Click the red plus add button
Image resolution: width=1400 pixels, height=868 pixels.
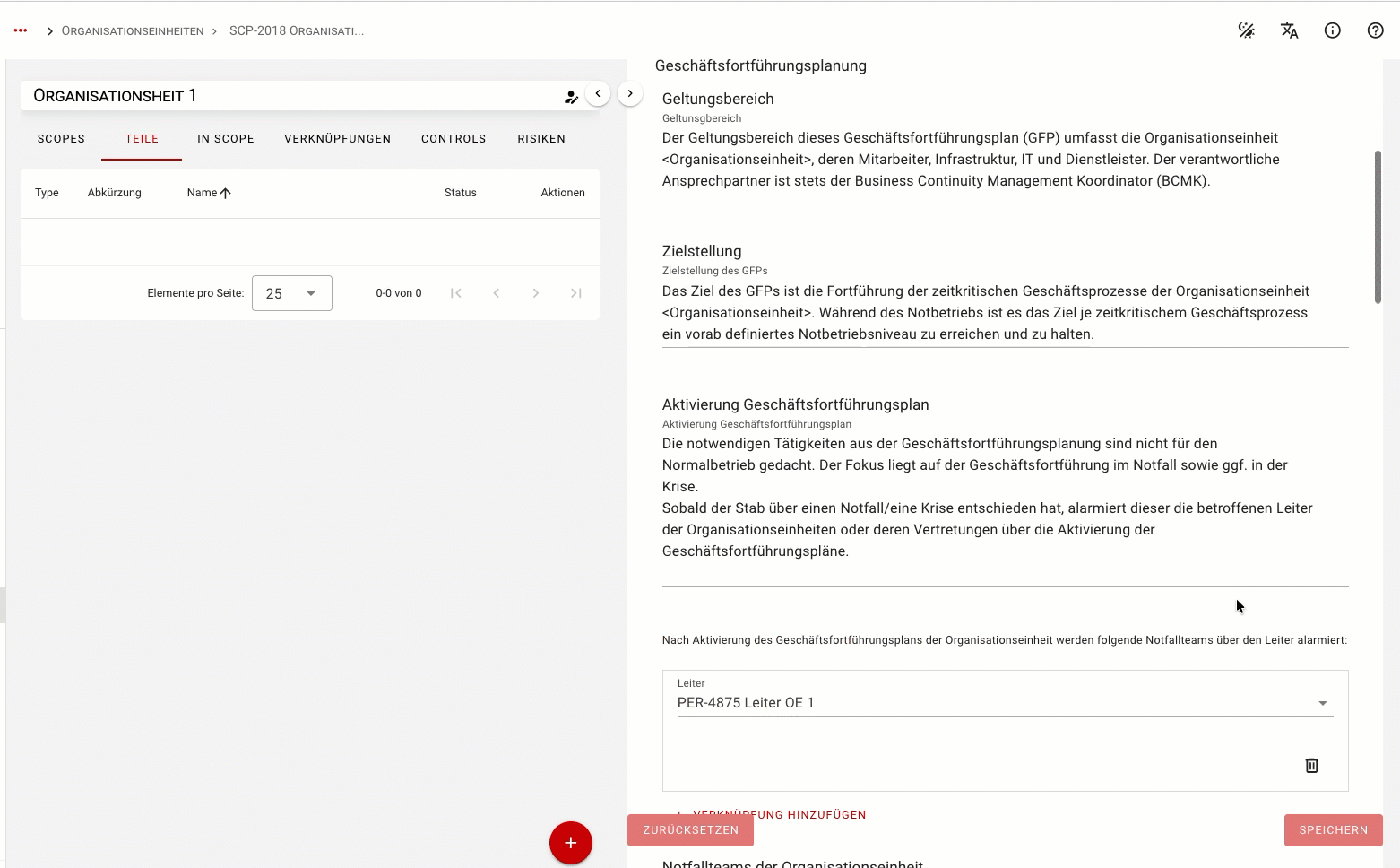571,843
